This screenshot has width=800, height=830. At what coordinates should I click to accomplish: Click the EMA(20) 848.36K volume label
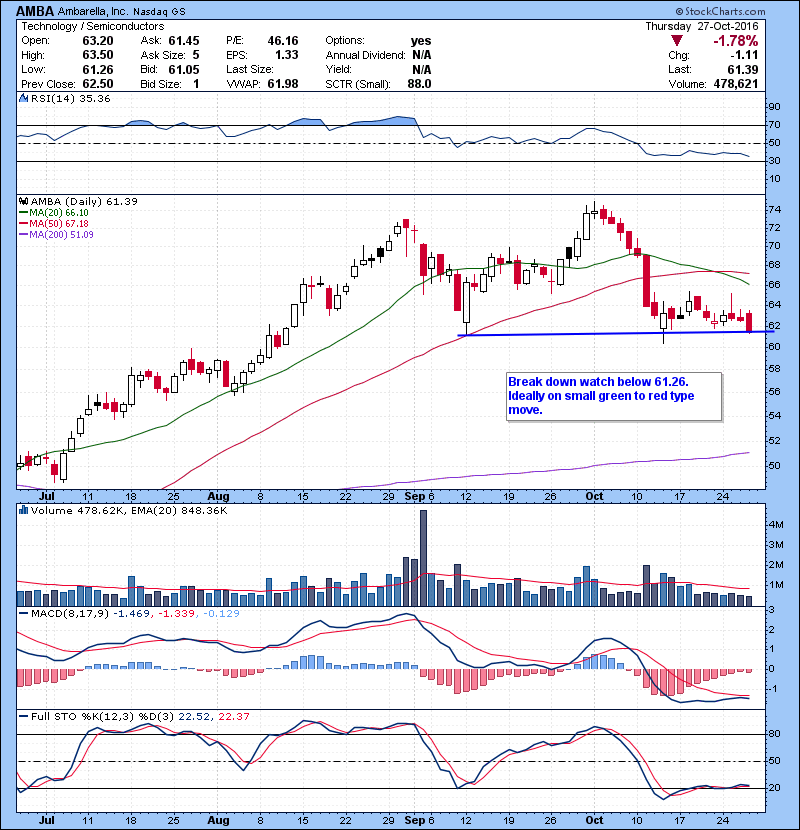click(x=179, y=511)
